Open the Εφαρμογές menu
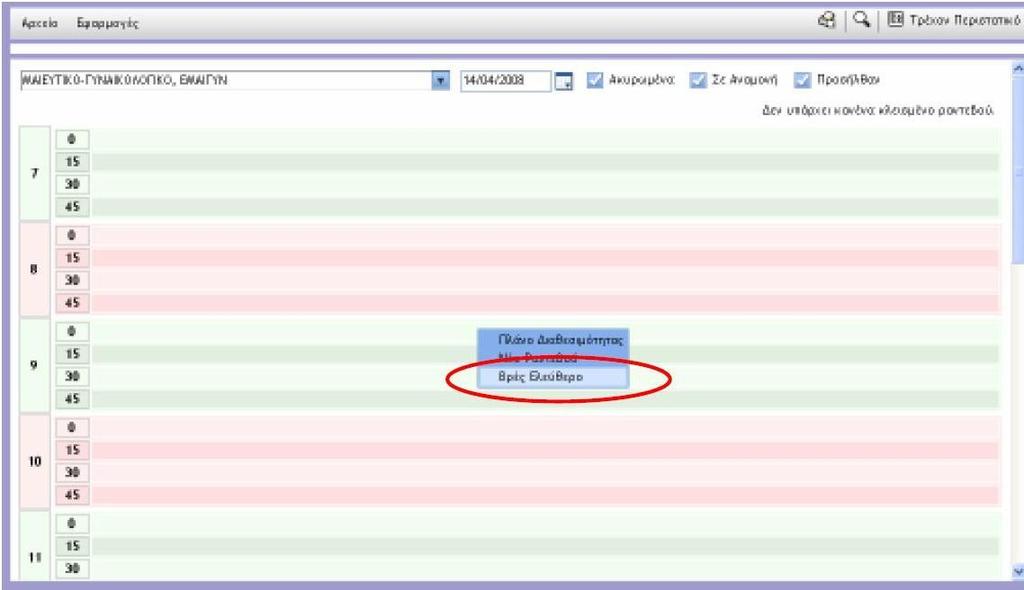Viewport: 1024px width, 590px height. coord(107,23)
